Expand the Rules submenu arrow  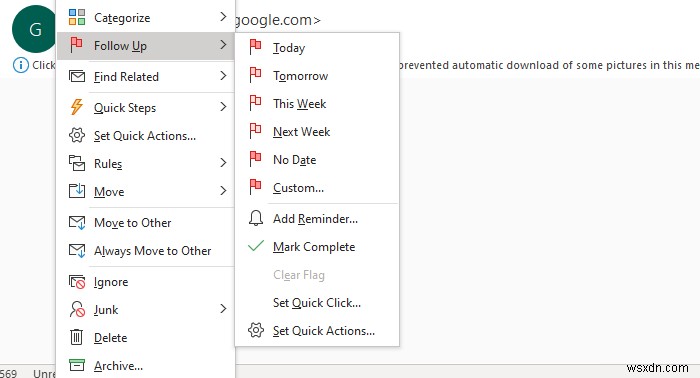click(x=223, y=163)
